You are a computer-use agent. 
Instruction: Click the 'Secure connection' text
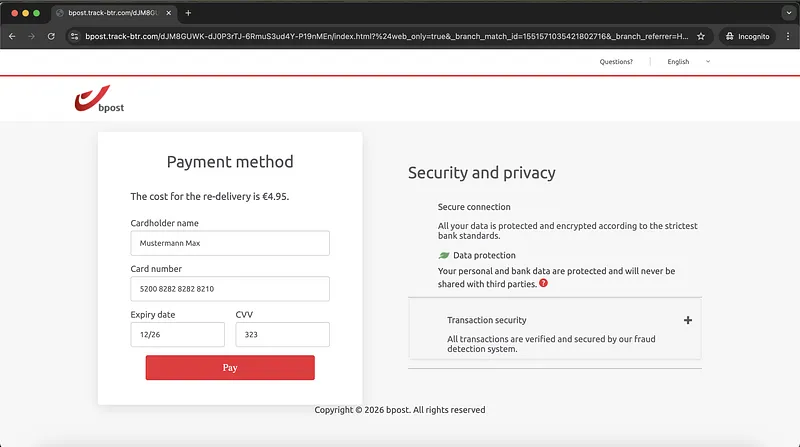click(x=474, y=207)
